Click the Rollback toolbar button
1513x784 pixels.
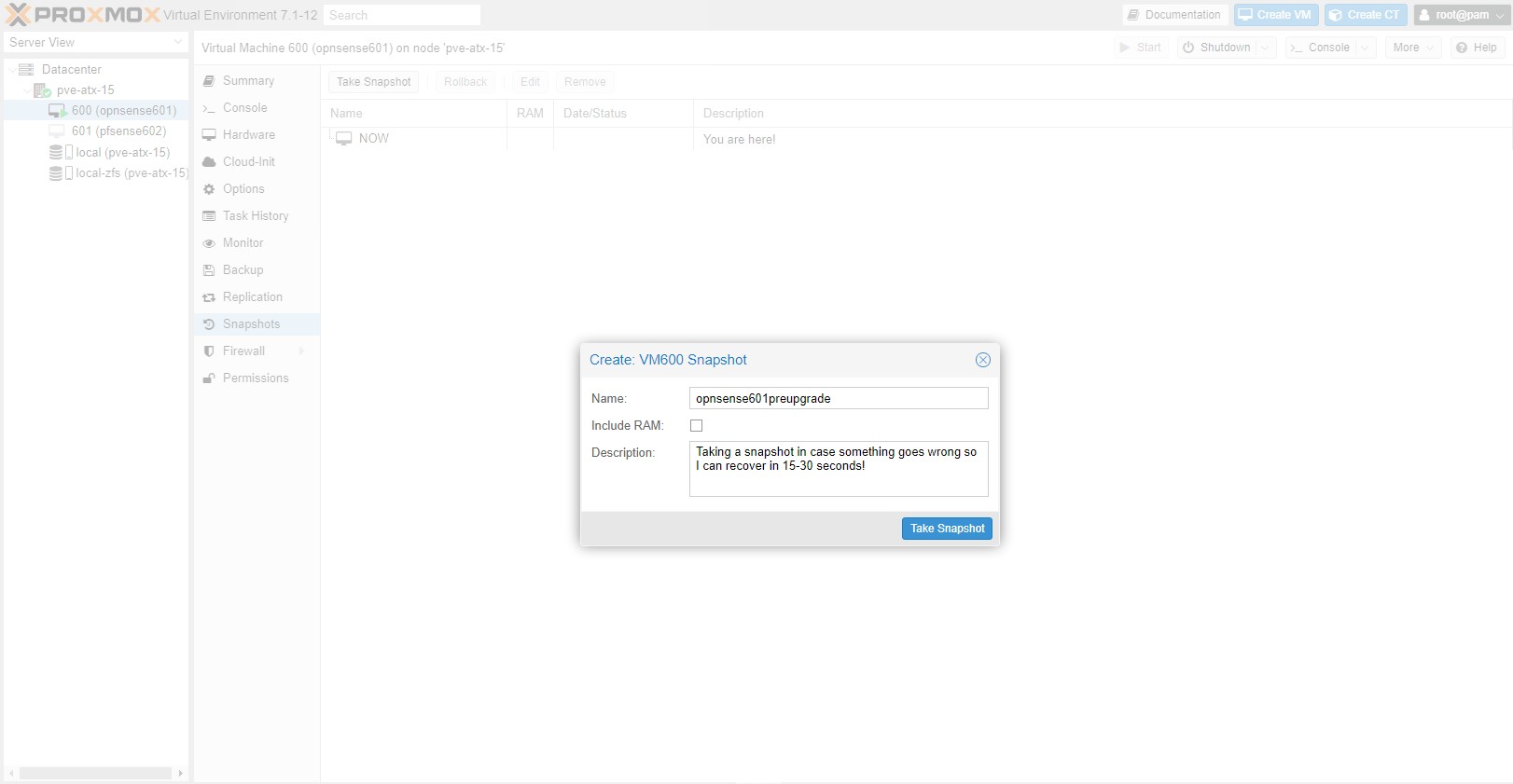tap(465, 82)
